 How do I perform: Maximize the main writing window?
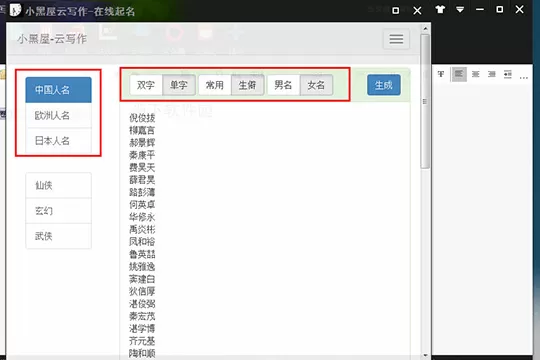coord(499,10)
